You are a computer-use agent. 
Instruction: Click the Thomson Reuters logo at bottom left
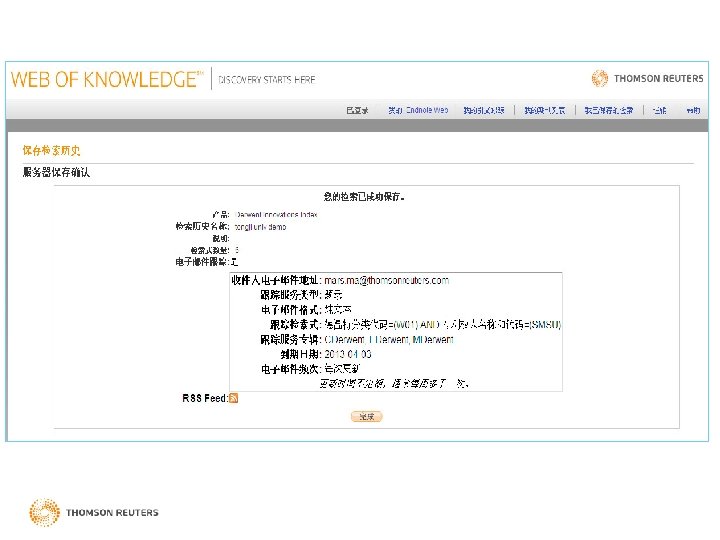(94, 512)
